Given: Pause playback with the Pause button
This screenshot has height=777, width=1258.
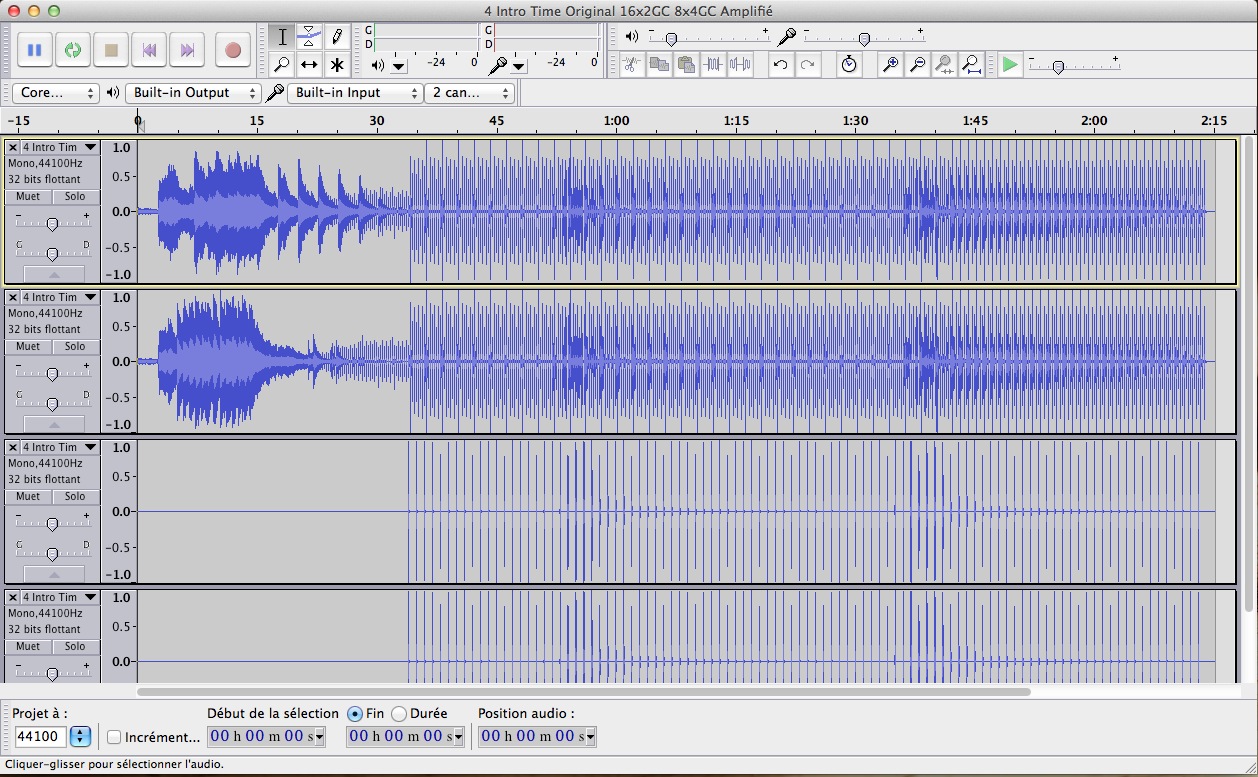Looking at the screenshot, I should [x=34, y=49].
